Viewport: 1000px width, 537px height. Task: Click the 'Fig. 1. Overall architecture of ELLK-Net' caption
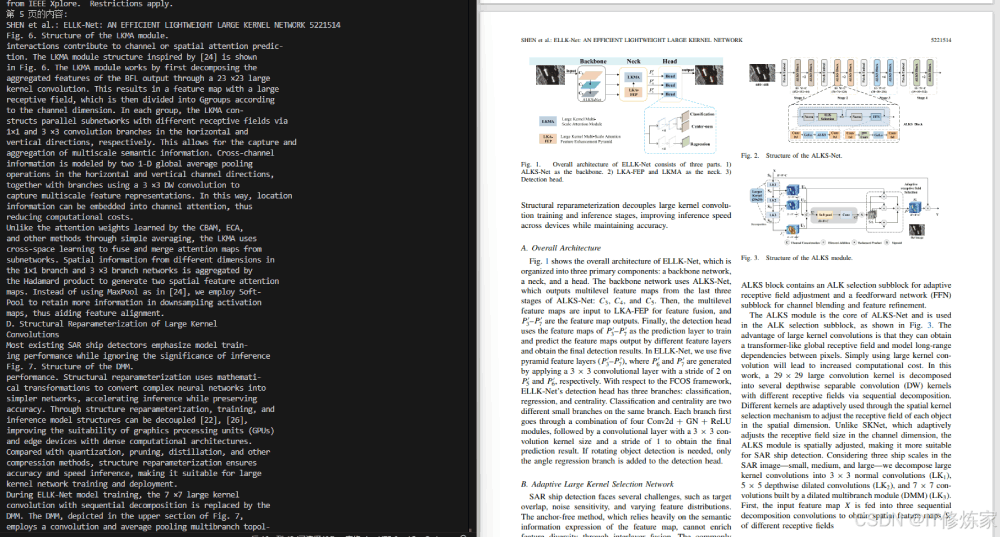pos(626,172)
